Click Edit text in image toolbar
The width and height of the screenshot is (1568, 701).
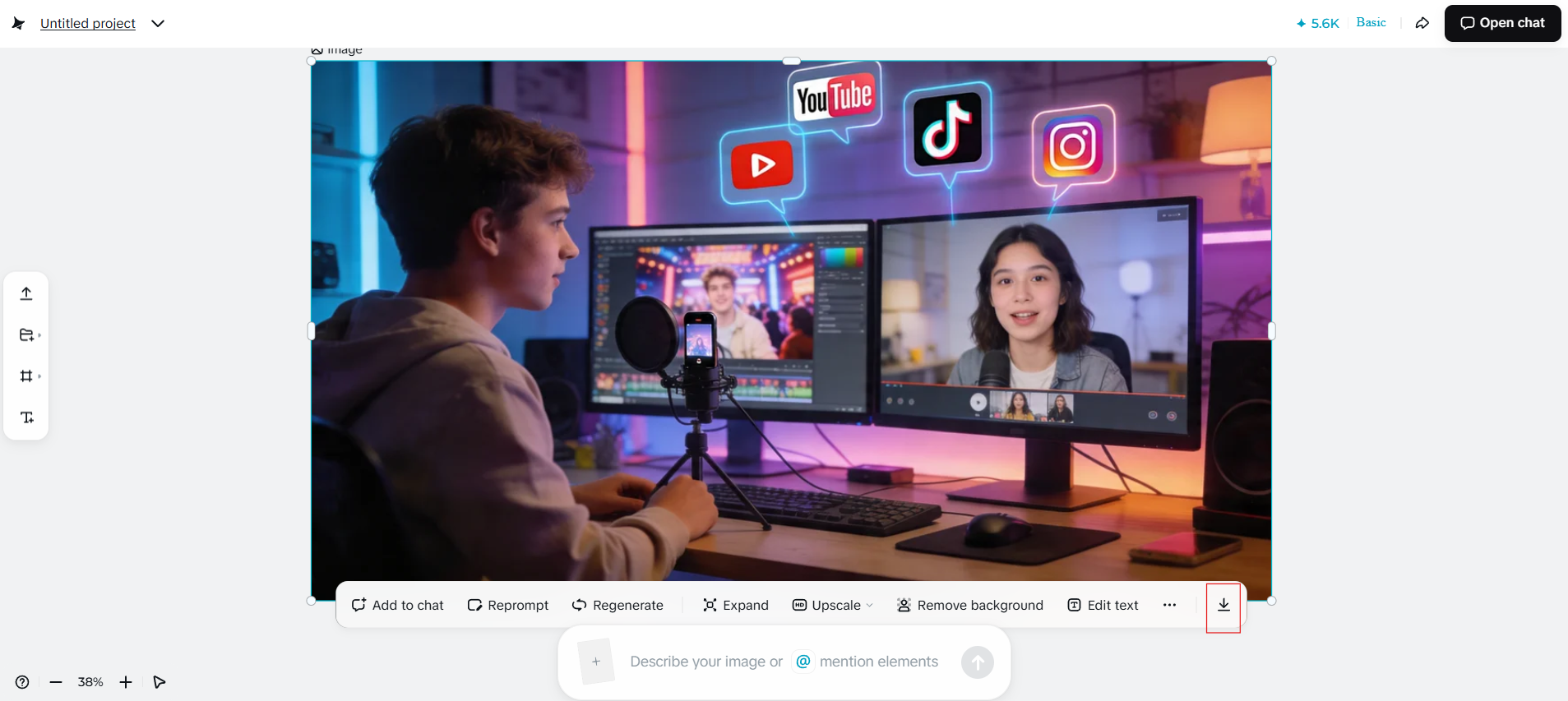point(1103,605)
